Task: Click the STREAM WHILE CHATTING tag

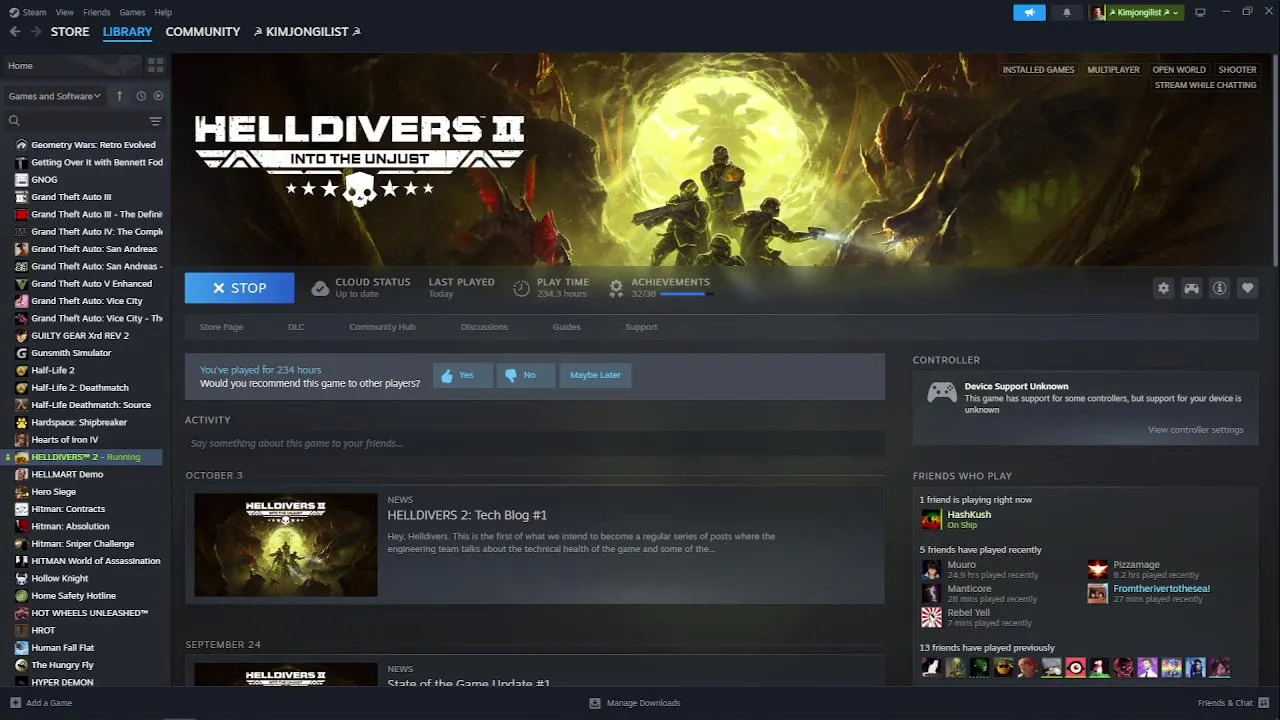Action: click(1205, 85)
